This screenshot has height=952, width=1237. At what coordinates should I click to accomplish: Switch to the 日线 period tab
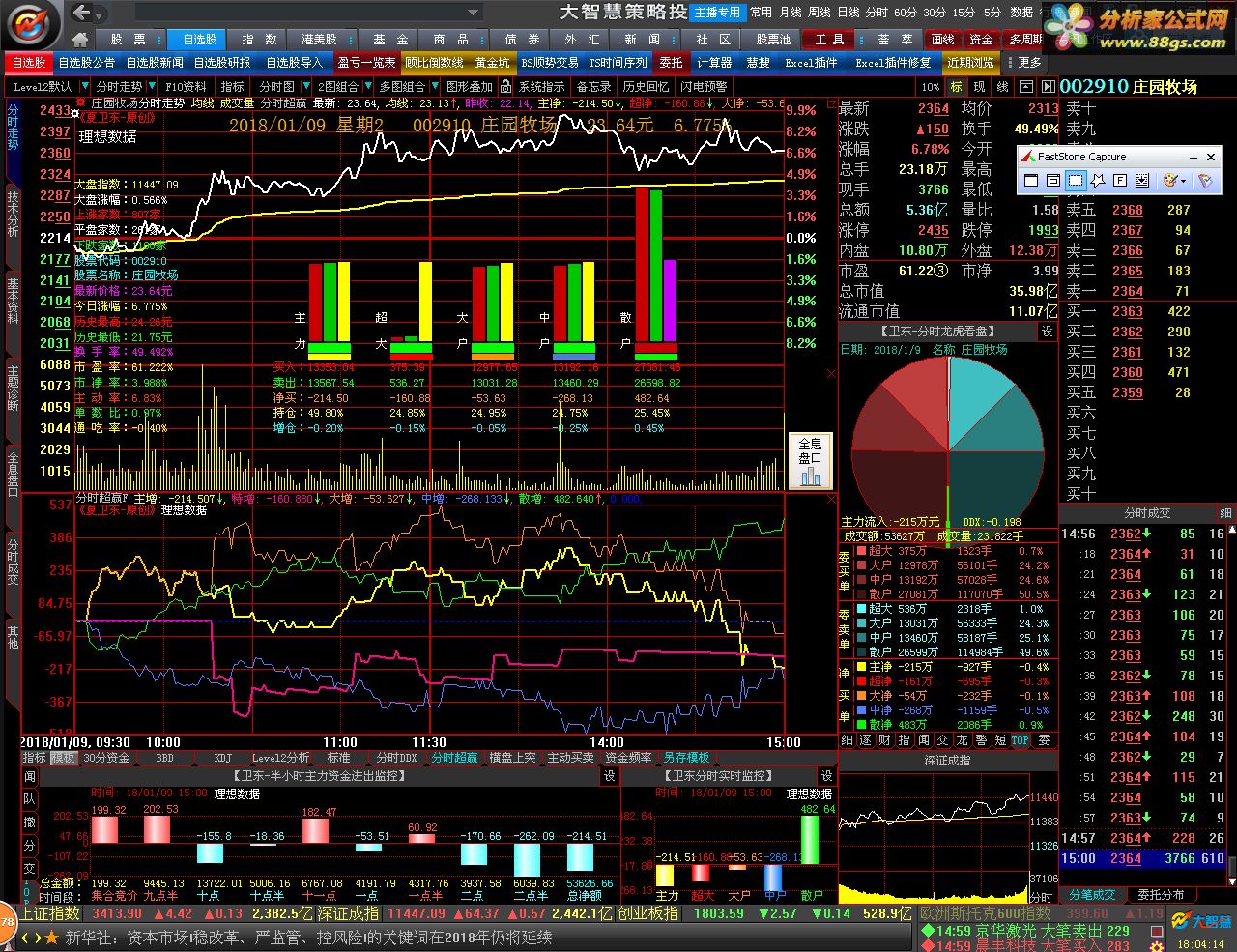click(849, 13)
